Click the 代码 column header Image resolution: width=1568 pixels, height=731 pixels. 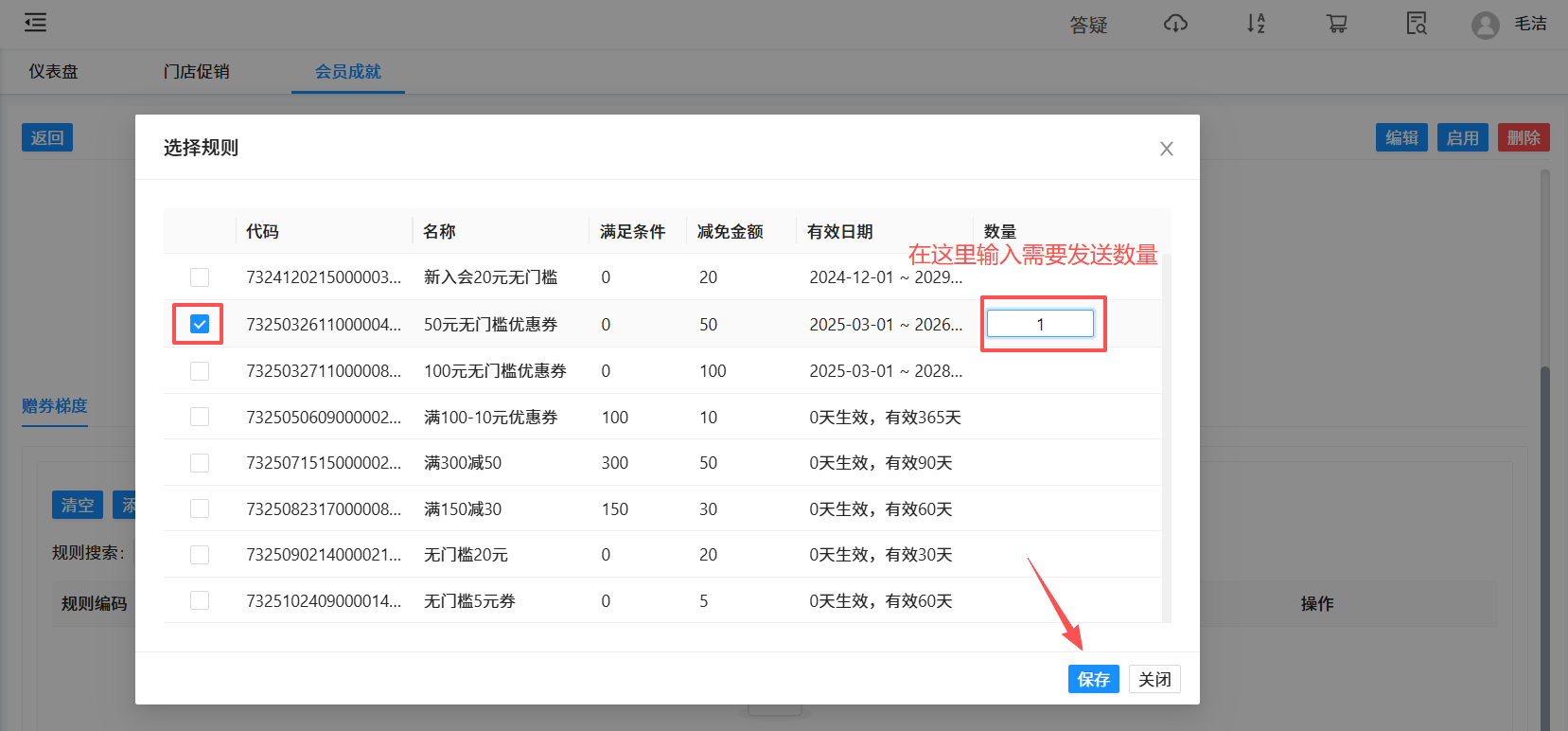262,231
